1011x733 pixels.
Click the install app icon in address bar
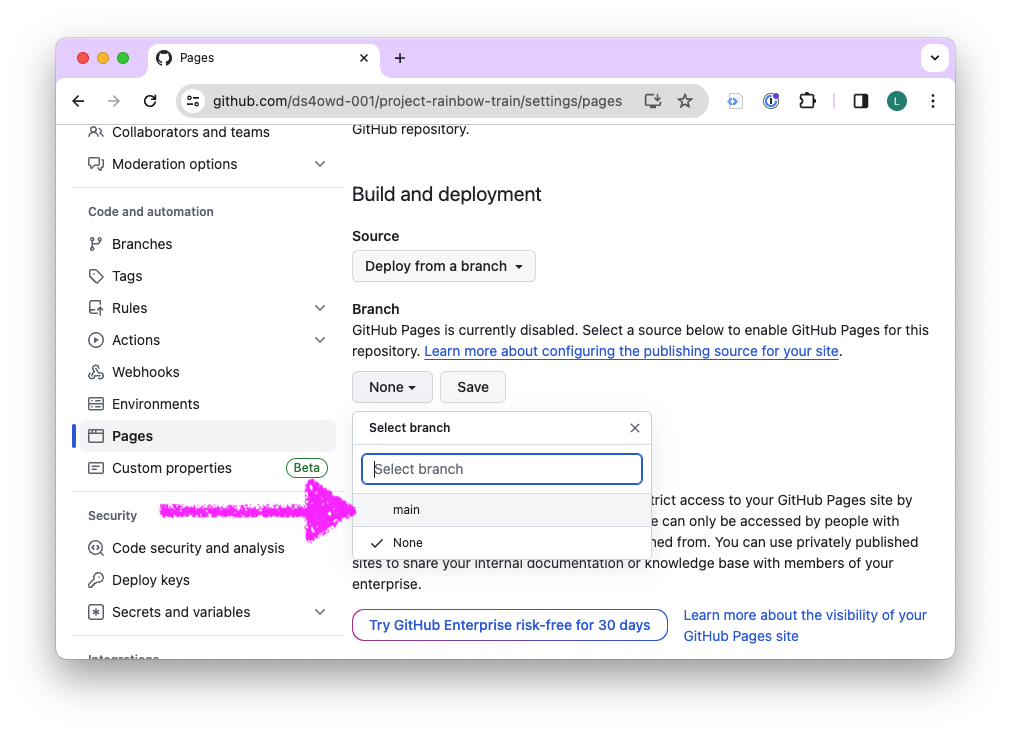[653, 101]
